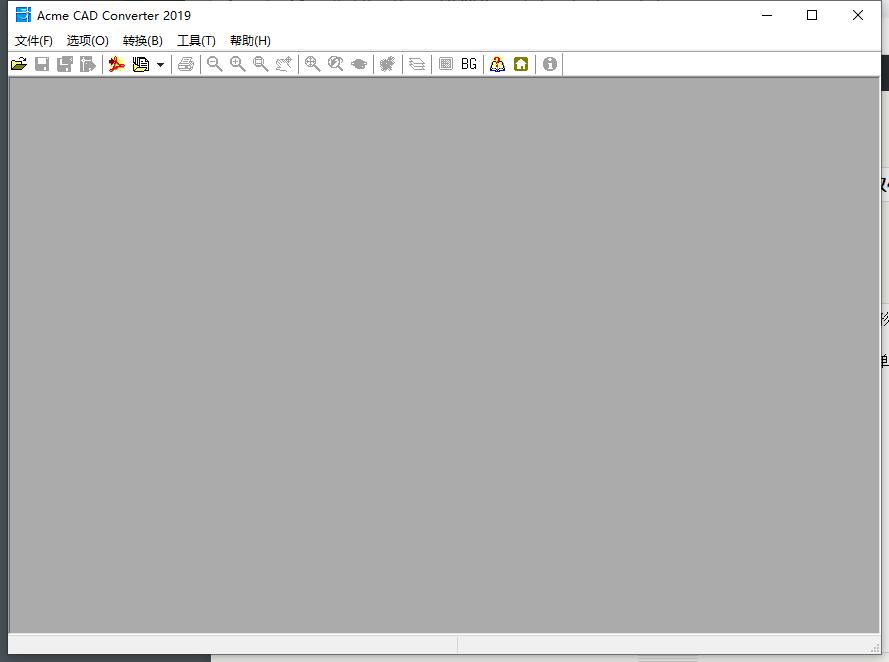Click the red Convert to PDF icon

click(x=117, y=64)
